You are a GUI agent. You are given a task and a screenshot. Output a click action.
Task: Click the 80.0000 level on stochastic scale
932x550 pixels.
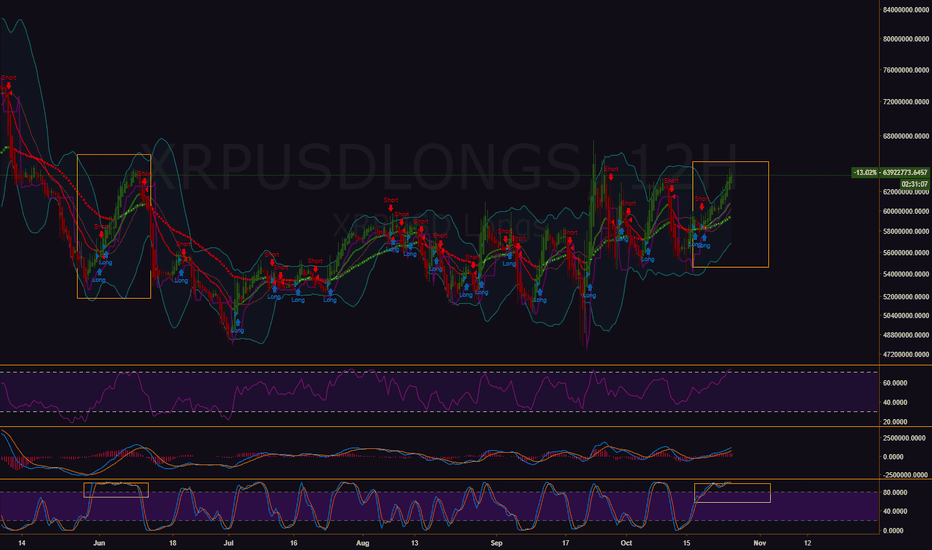(x=895, y=493)
